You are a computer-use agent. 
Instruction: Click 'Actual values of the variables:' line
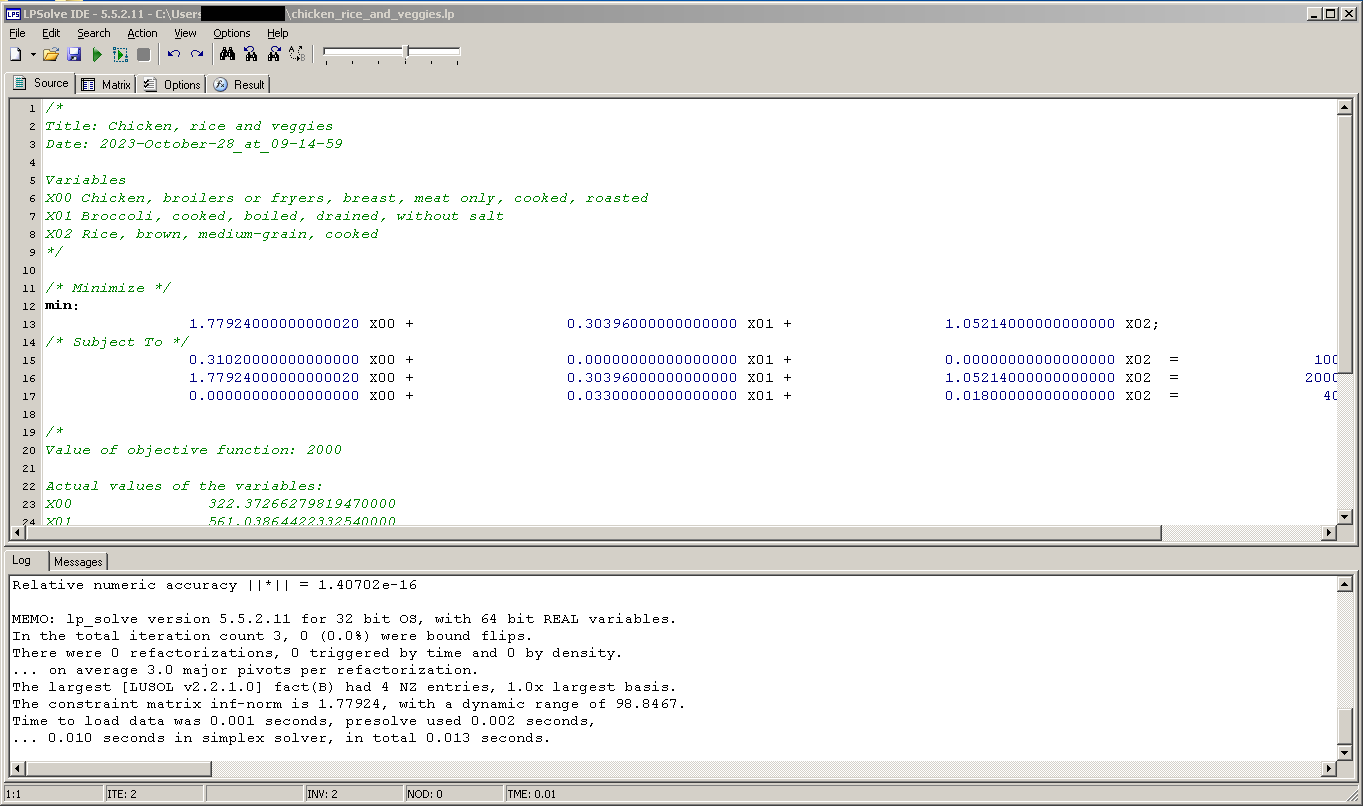[x=185, y=486]
